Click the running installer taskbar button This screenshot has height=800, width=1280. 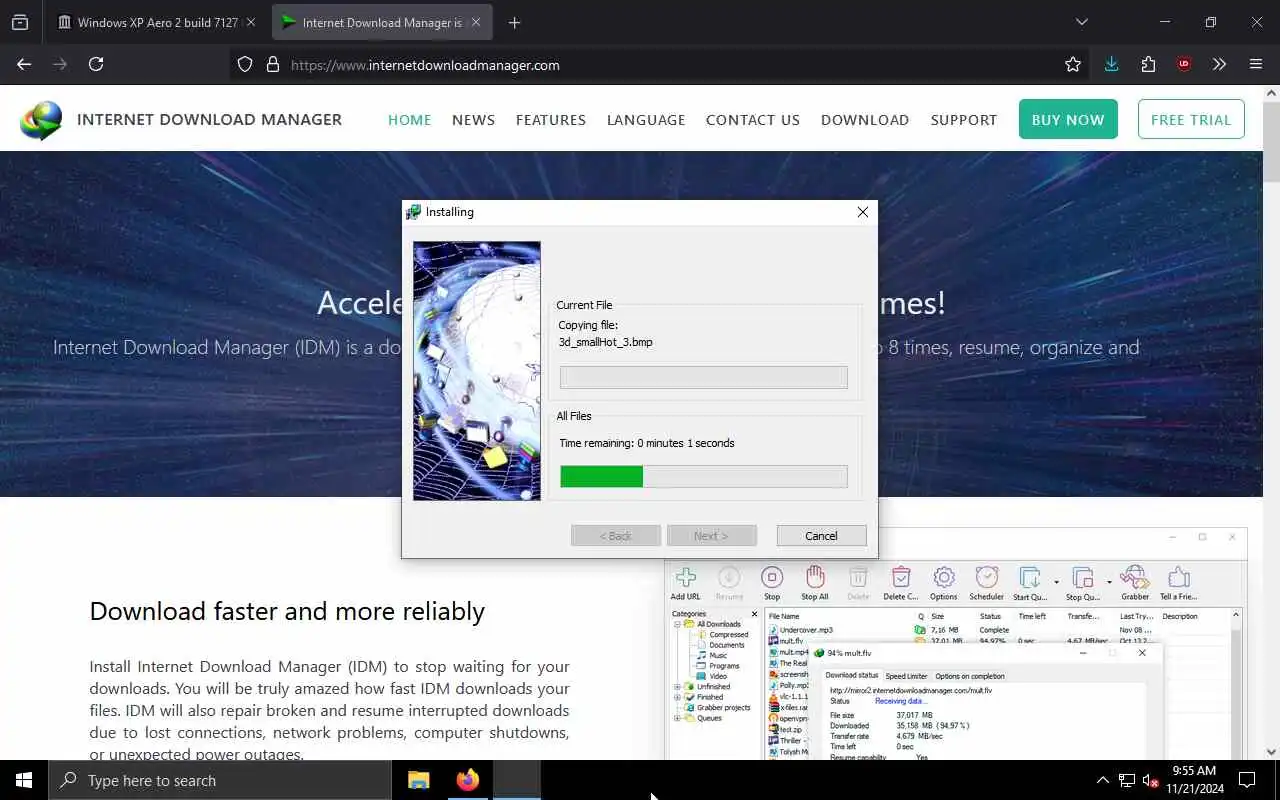click(x=516, y=780)
